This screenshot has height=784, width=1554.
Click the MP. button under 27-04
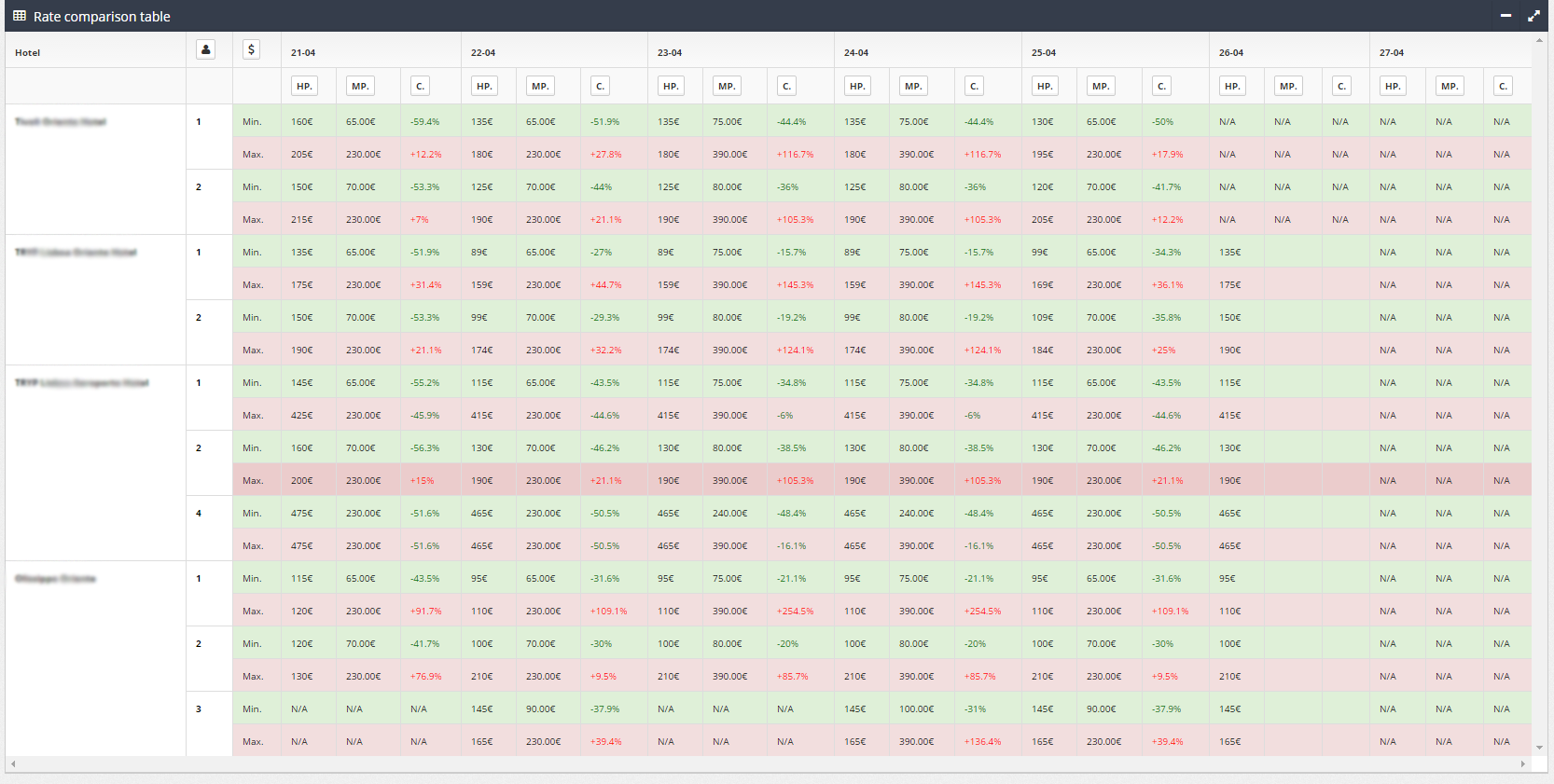tap(1450, 86)
